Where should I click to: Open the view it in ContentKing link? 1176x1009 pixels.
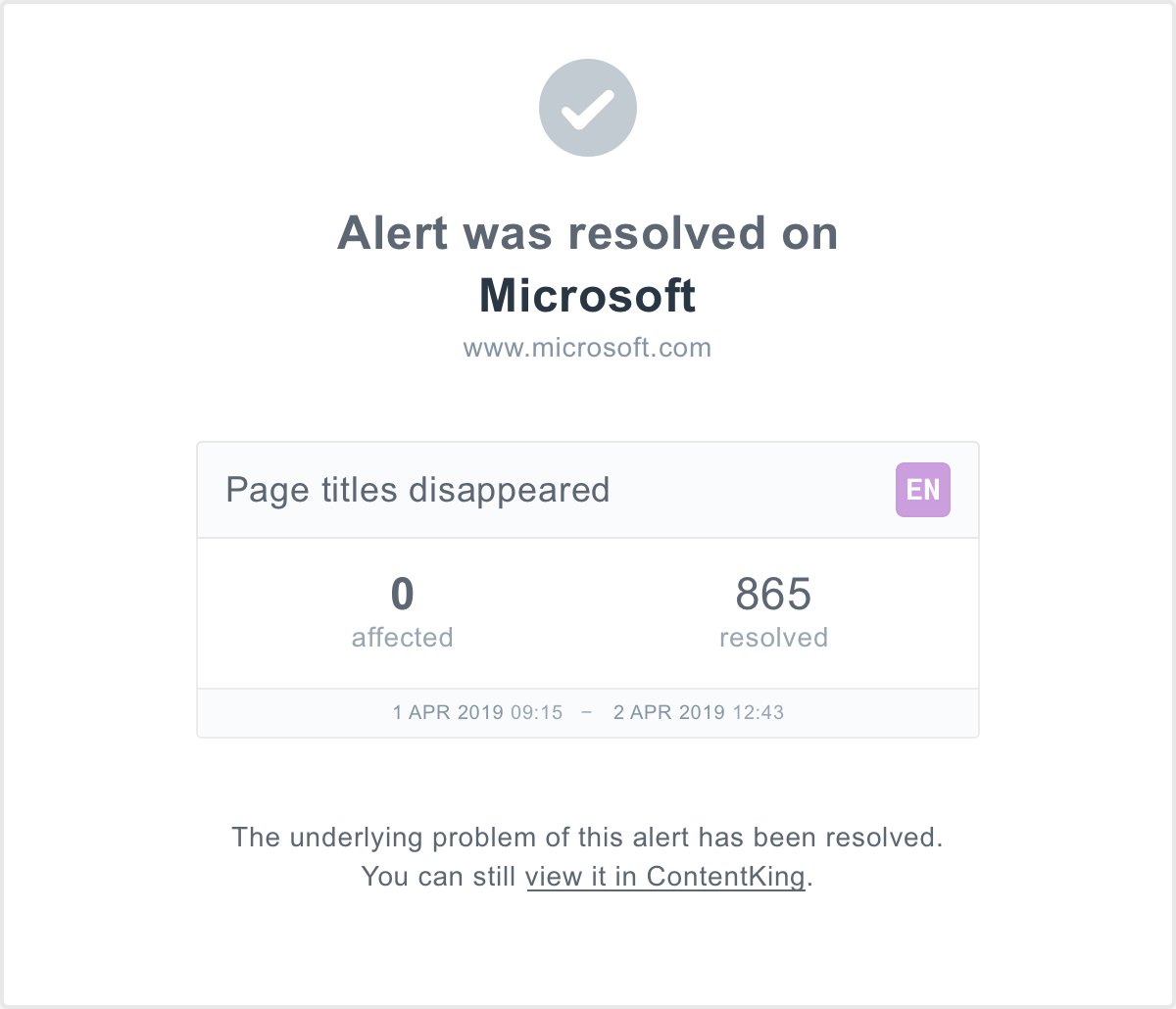(665, 876)
